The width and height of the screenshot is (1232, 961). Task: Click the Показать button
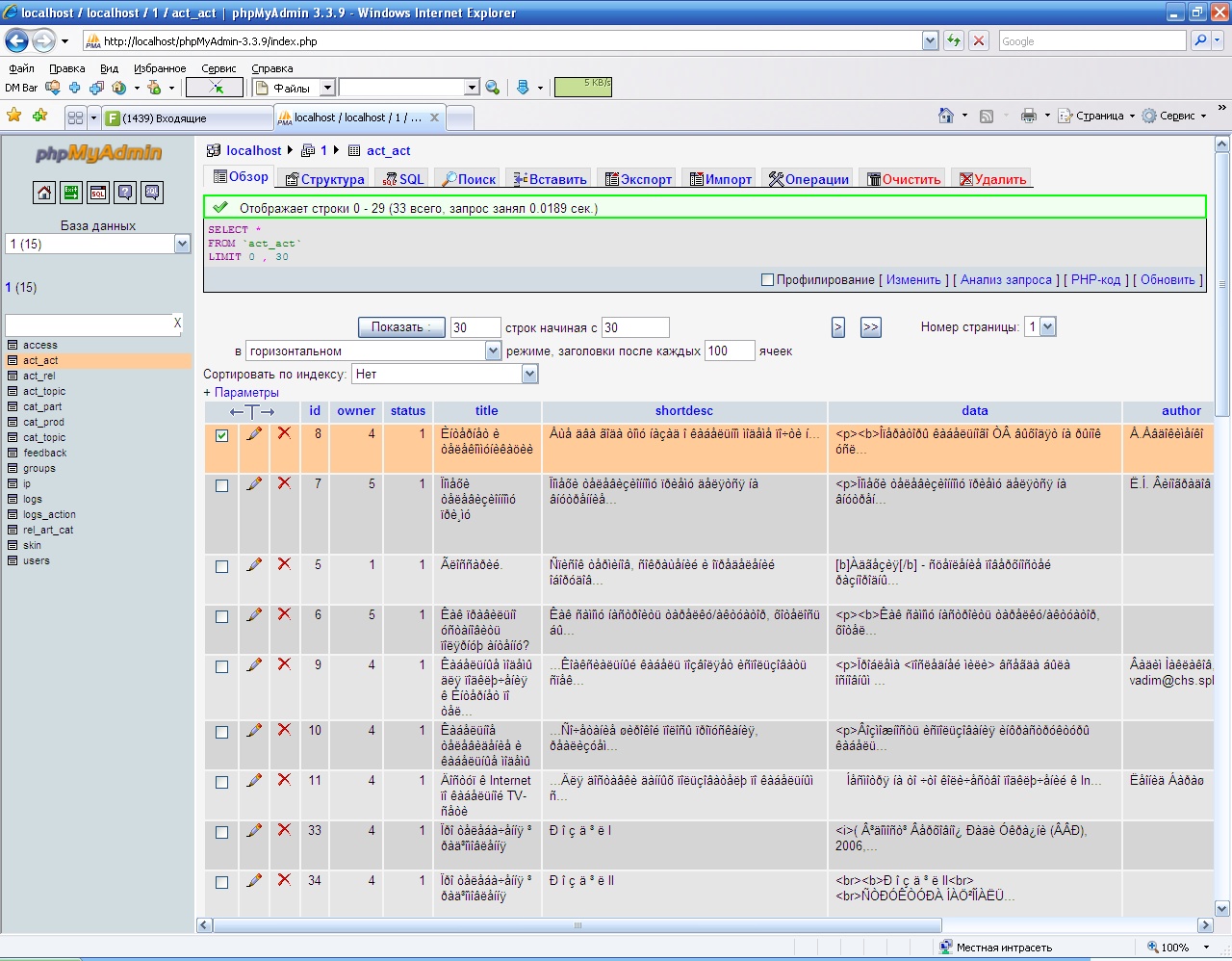click(401, 327)
